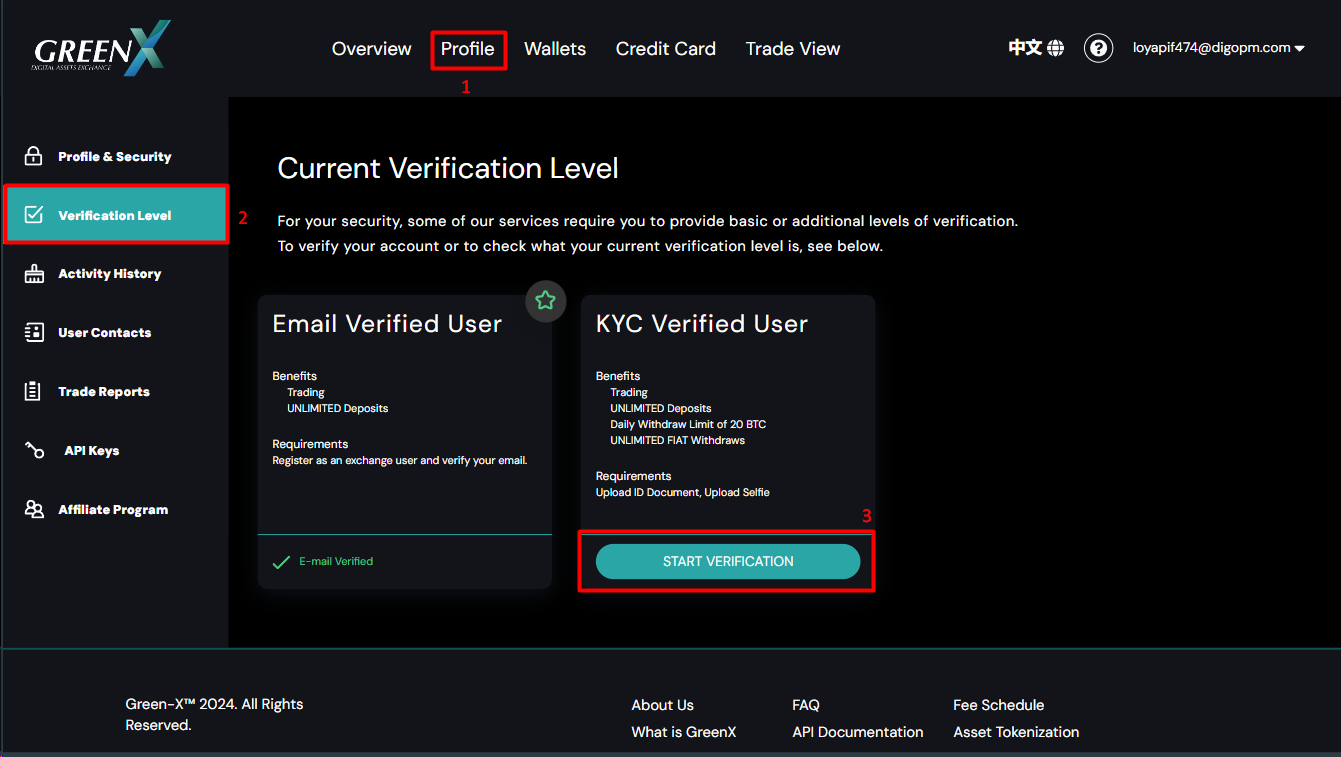Viewport: 1341px width, 757px height.
Task: Click the Upload ID Document, Upload Selfie text
Action: pos(683,492)
